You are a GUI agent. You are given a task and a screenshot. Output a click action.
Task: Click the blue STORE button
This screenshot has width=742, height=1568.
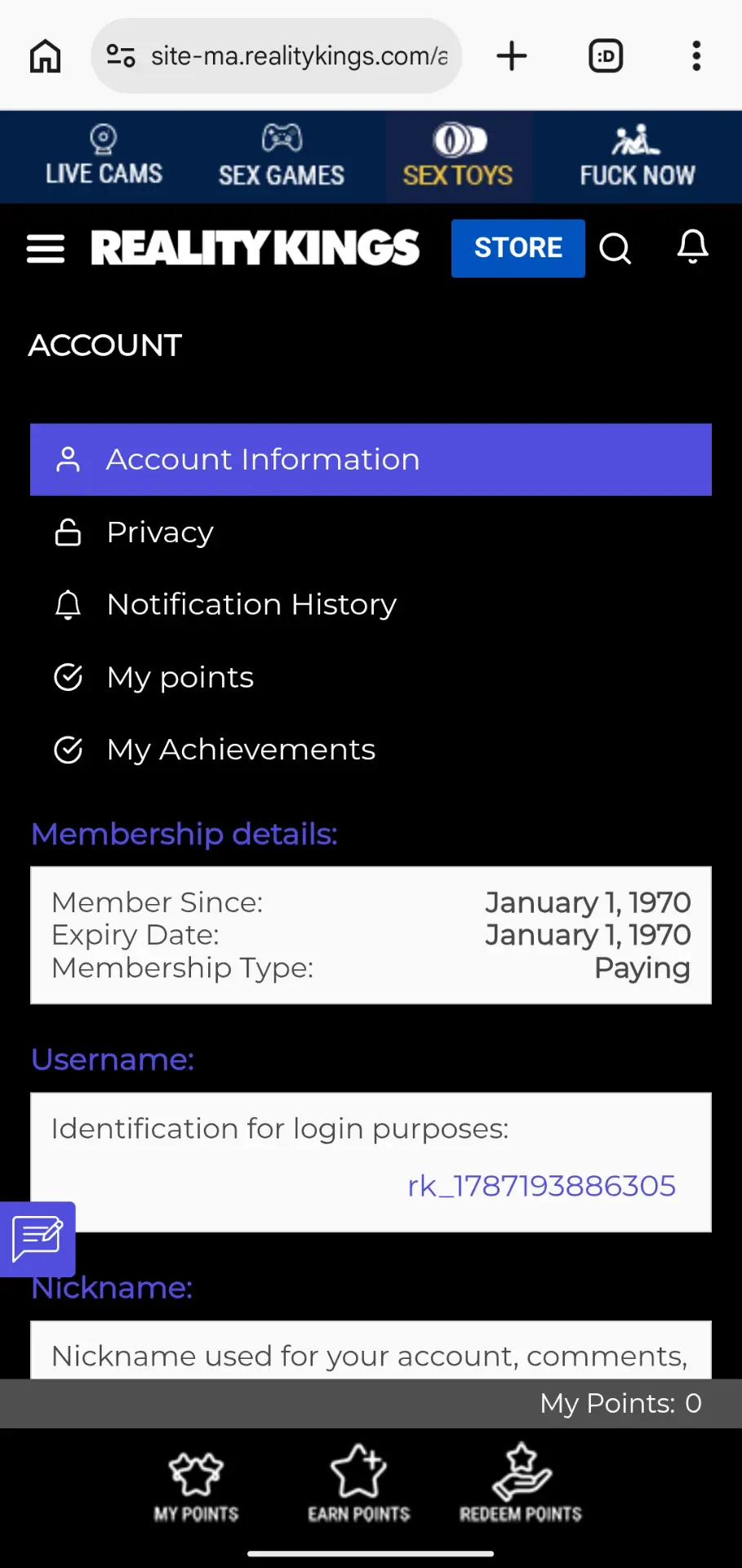[x=518, y=248]
